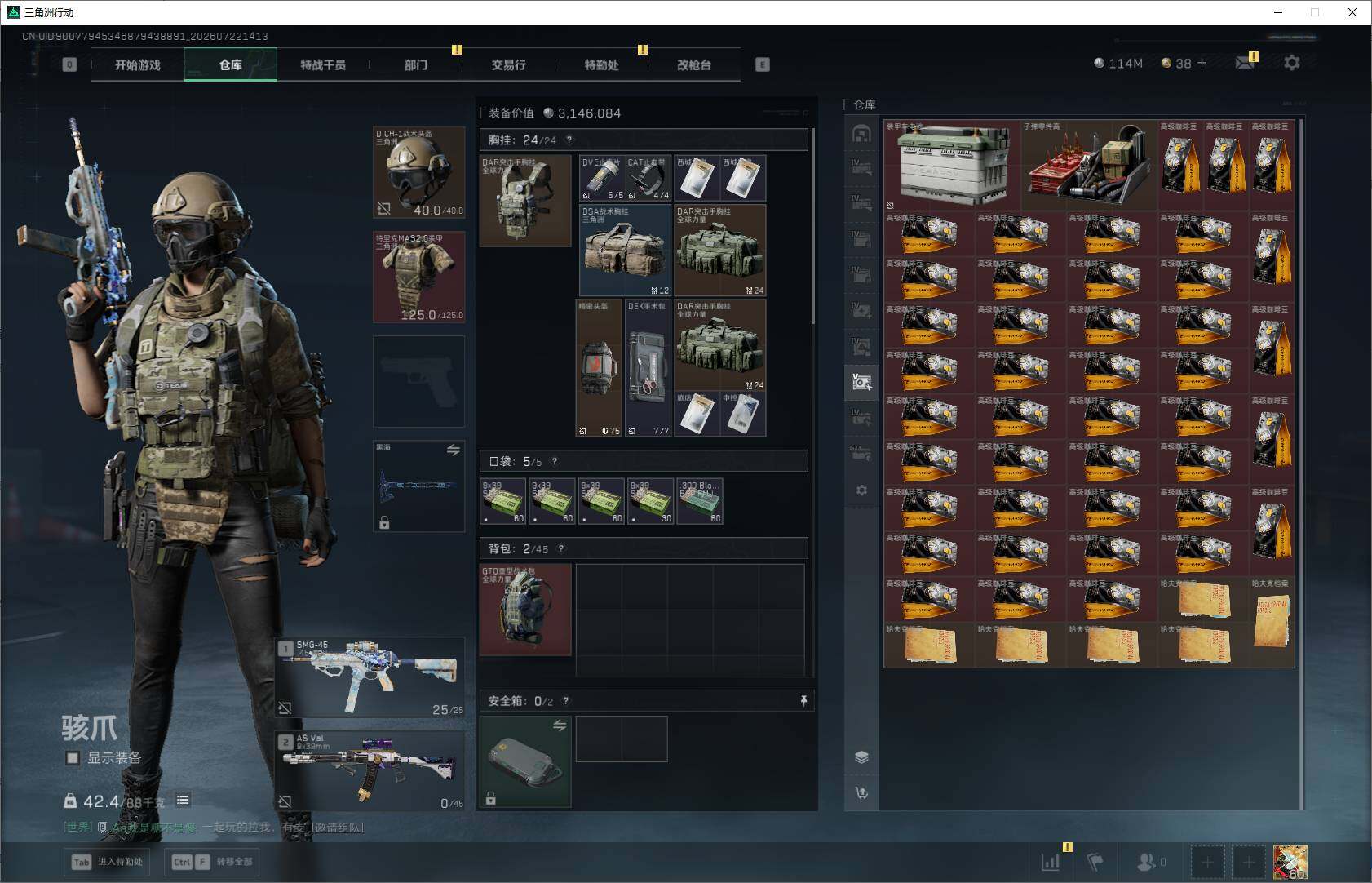Click the 转移全部 button
1372x883 pixels.
pyautogui.click(x=214, y=862)
